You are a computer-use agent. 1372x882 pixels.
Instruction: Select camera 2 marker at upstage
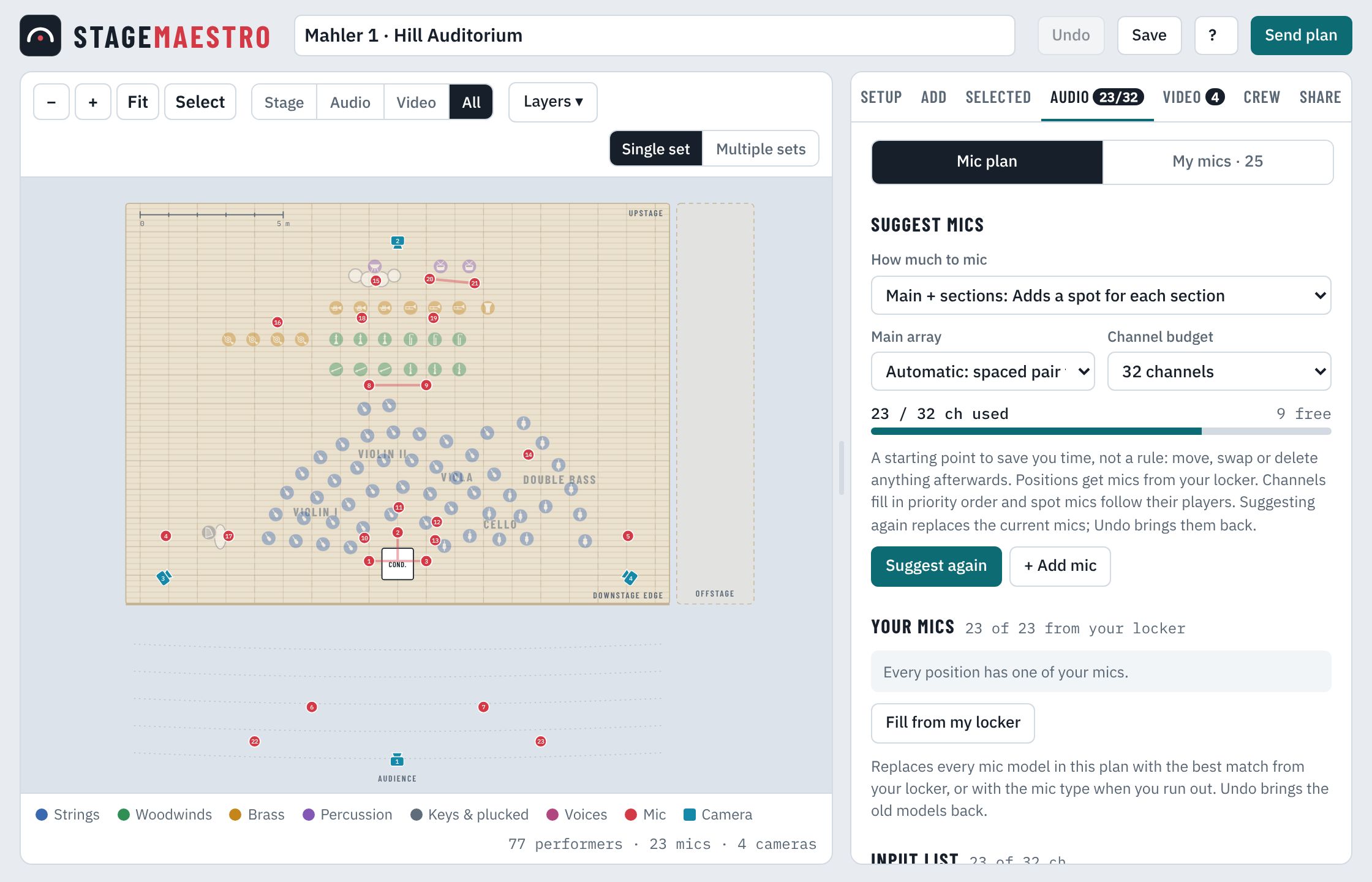[398, 242]
